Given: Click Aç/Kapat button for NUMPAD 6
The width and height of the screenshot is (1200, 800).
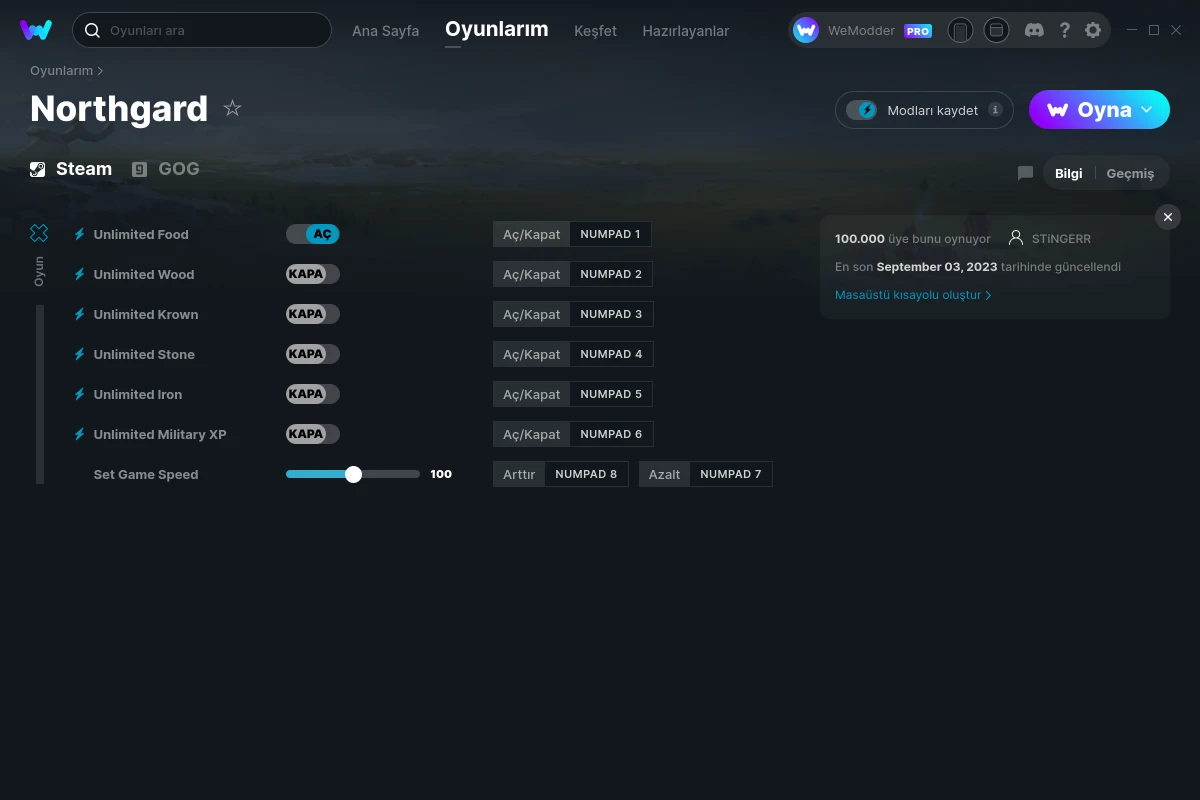Looking at the screenshot, I should click(532, 434).
